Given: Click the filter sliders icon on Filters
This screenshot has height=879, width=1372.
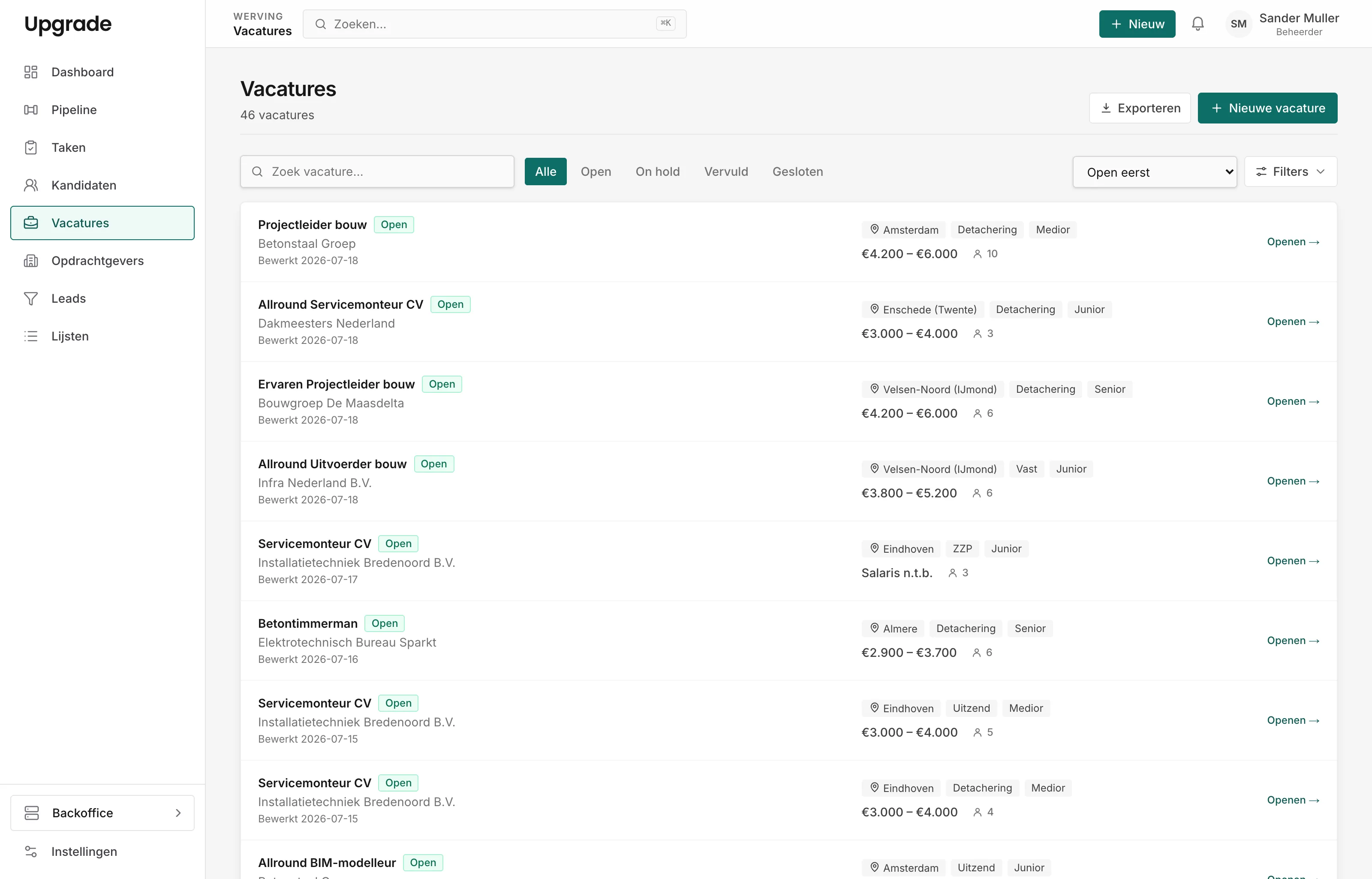Looking at the screenshot, I should (x=1261, y=171).
